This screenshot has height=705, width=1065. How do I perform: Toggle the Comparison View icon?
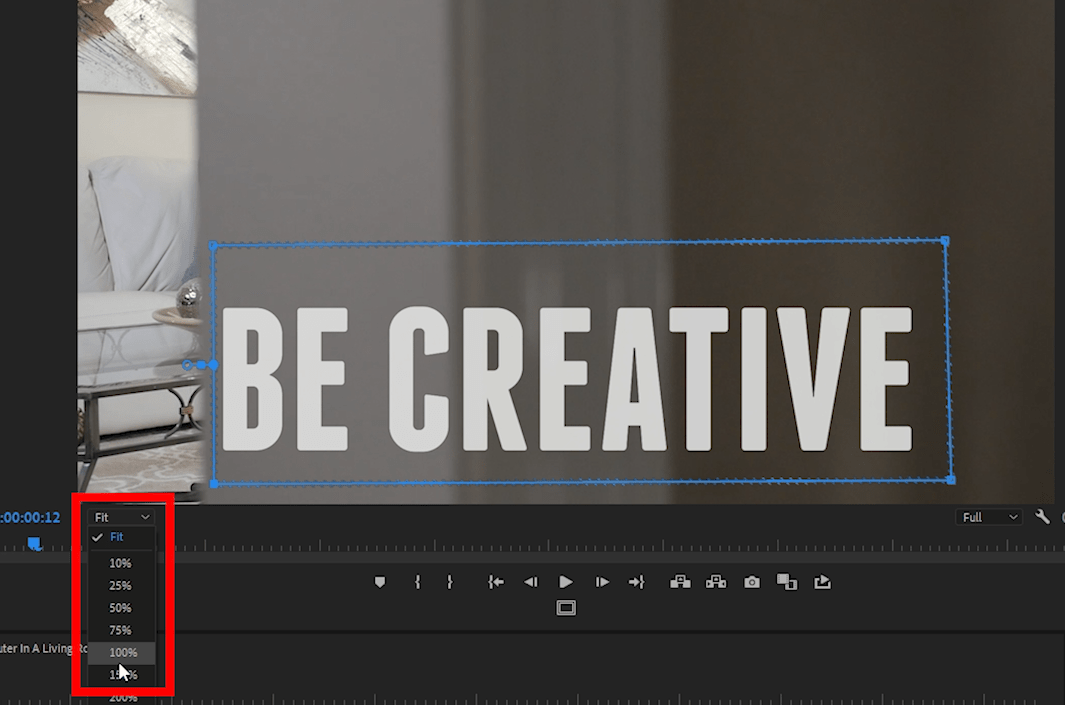pyautogui.click(x=786, y=581)
